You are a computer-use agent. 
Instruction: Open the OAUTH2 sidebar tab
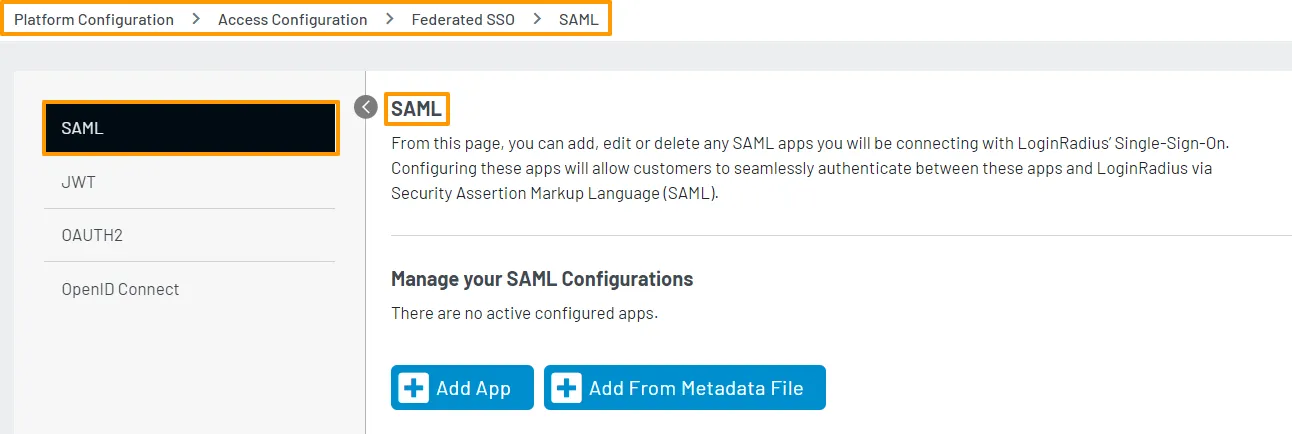point(190,235)
